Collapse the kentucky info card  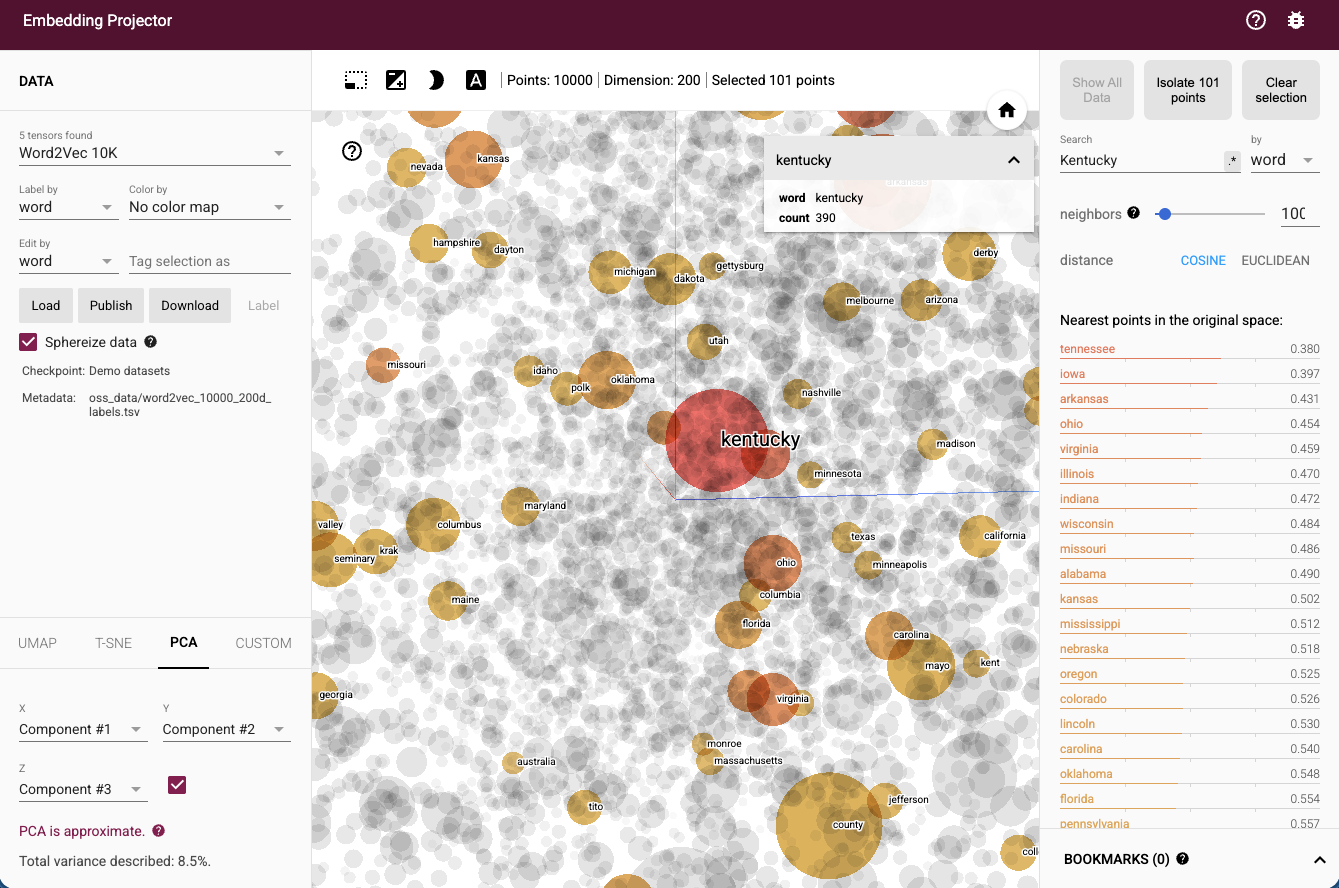coord(1013,160)
